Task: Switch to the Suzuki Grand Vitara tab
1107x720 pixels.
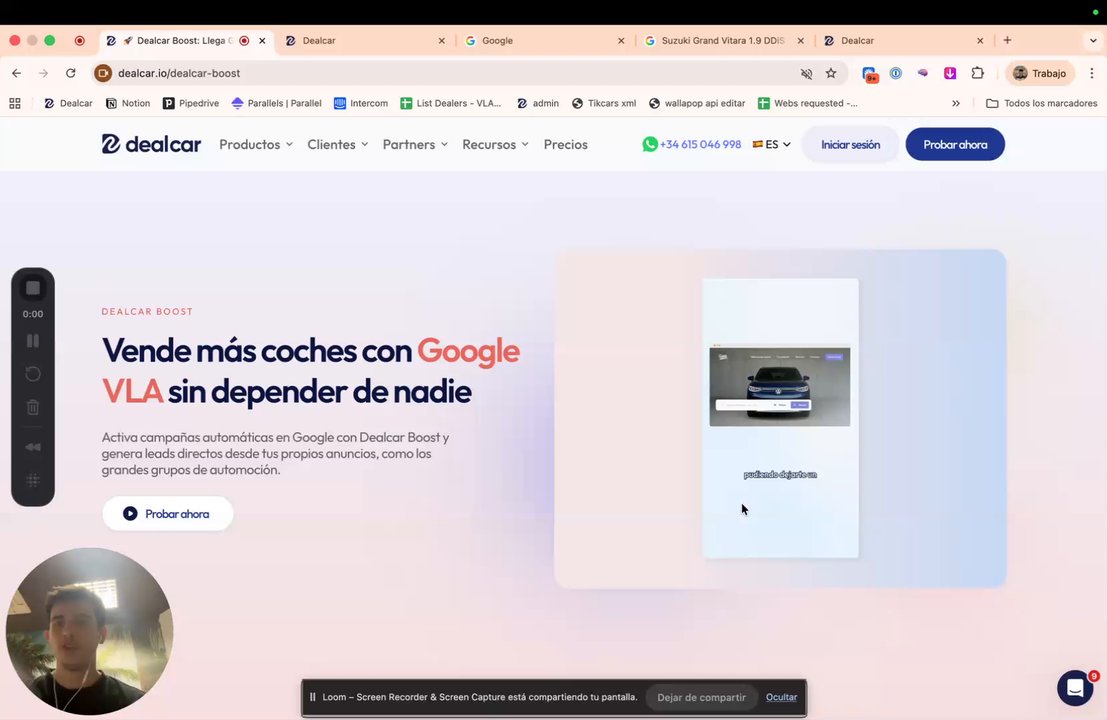Action: tap(722, 41)
